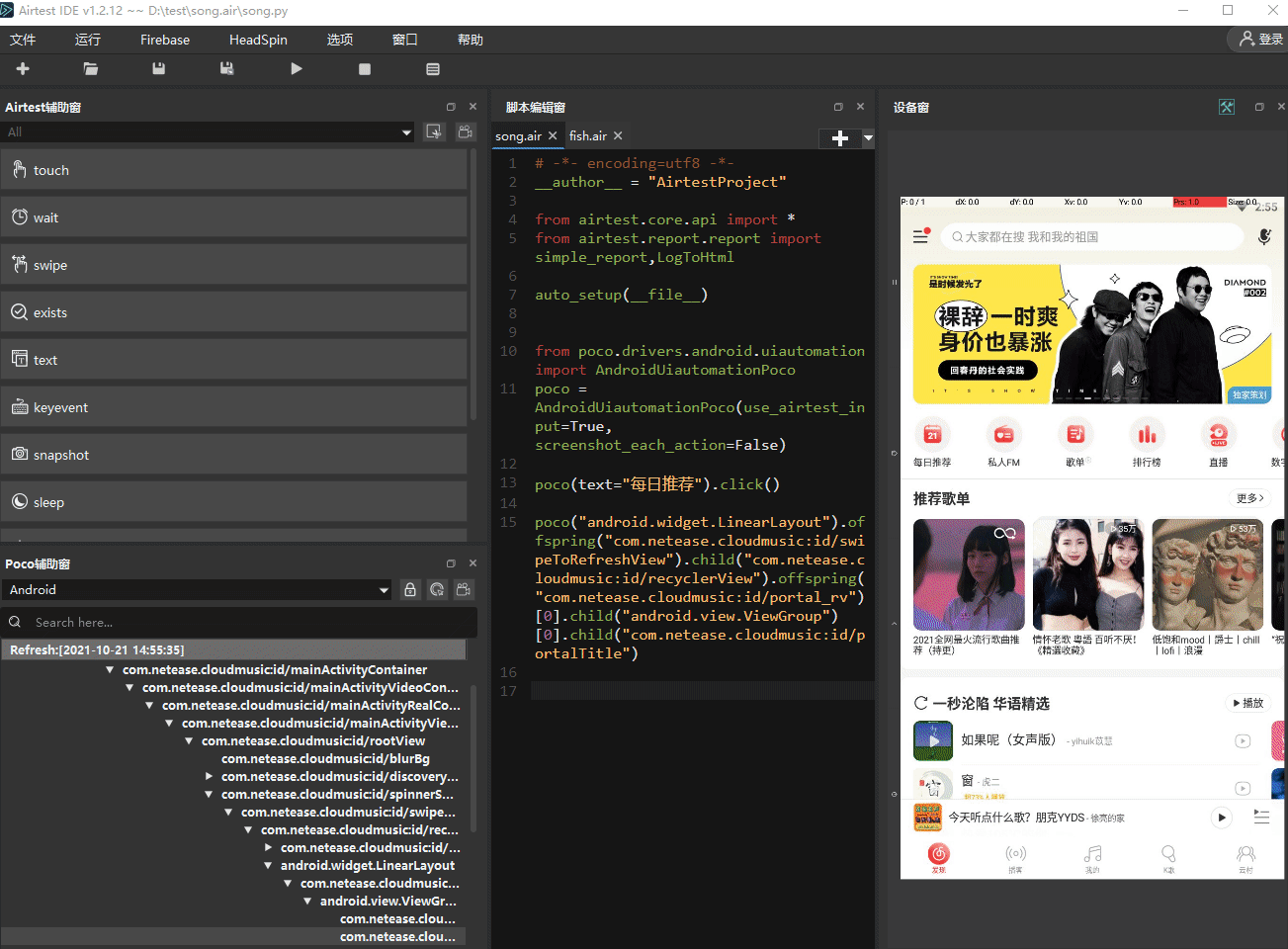Toggle the Poco lock icon
Screen dimensions: 1288x949
coord(410,589)
